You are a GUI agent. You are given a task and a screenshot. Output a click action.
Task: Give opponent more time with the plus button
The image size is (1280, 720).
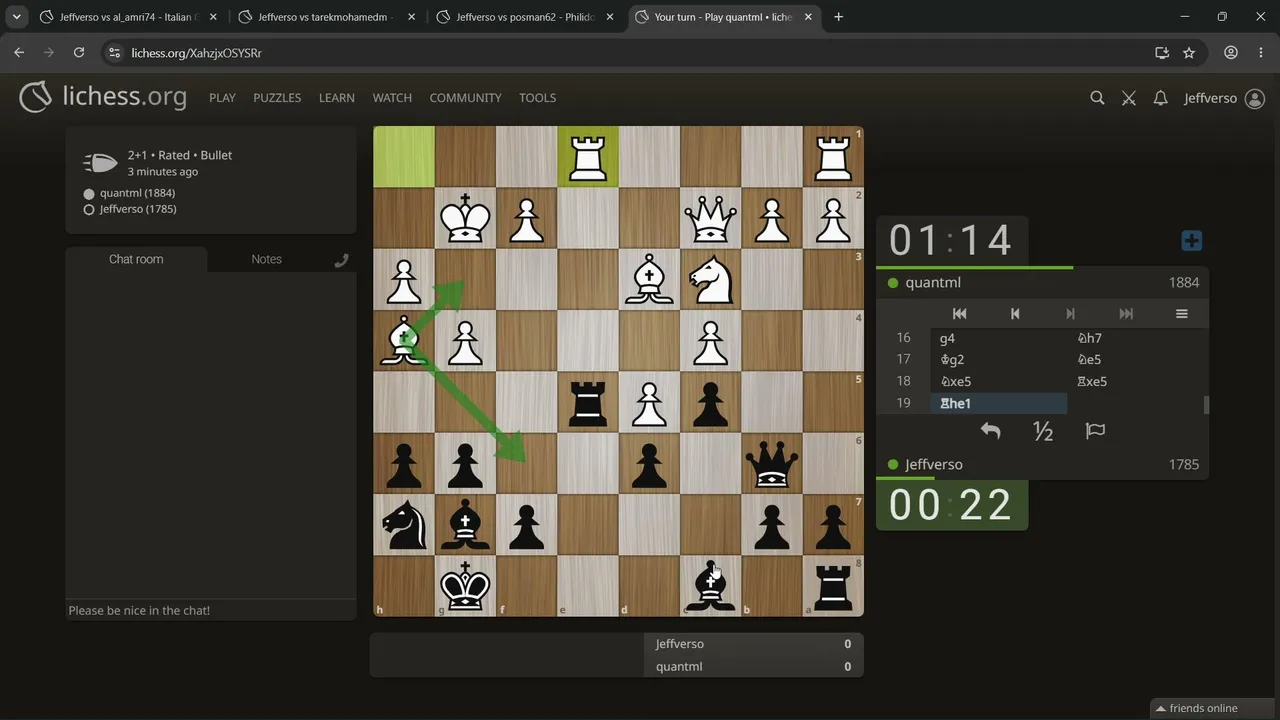[x=1191, y=241]
